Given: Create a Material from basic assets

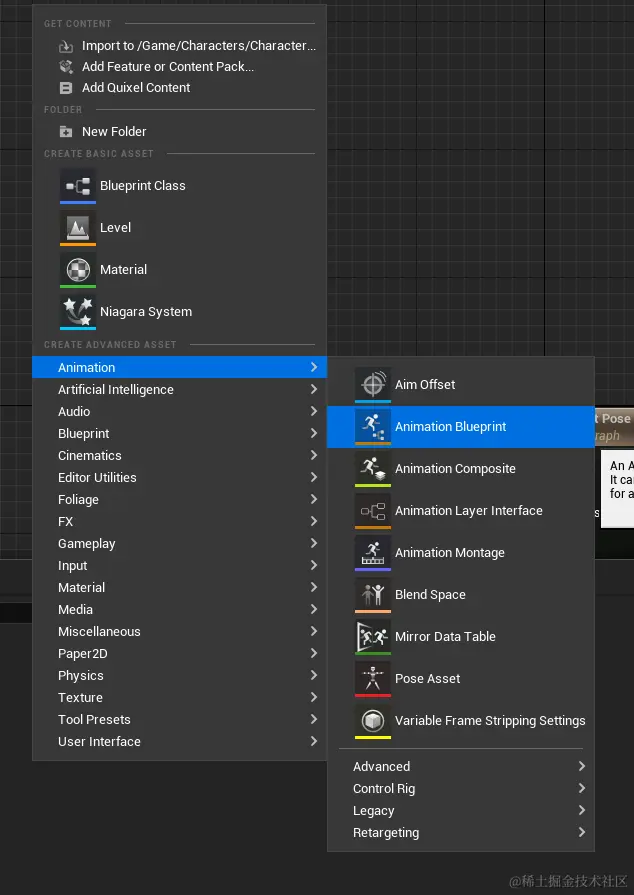Looking at the screenshot, I should pos(179,269).
